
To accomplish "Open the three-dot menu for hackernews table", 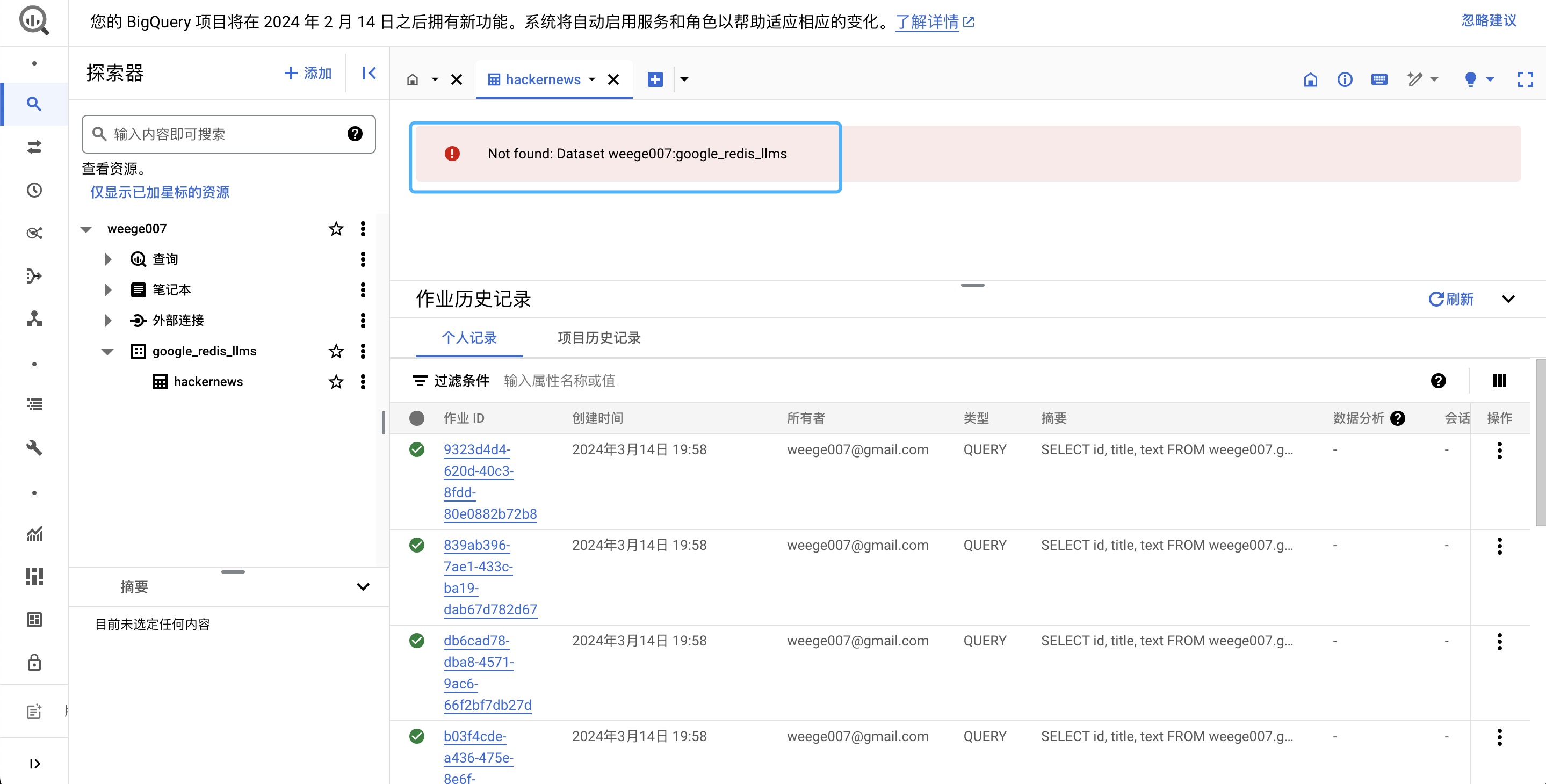I will [x=363, y=381].
